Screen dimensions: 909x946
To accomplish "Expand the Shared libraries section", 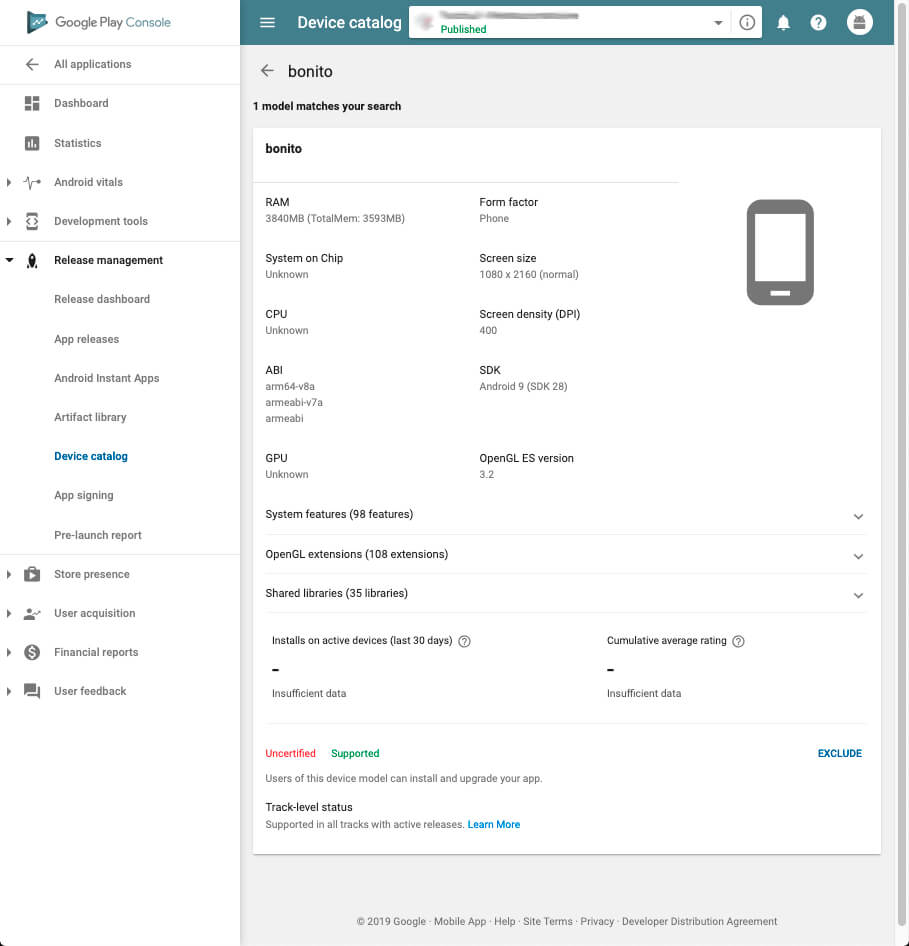I will click(x=858, y=594).
